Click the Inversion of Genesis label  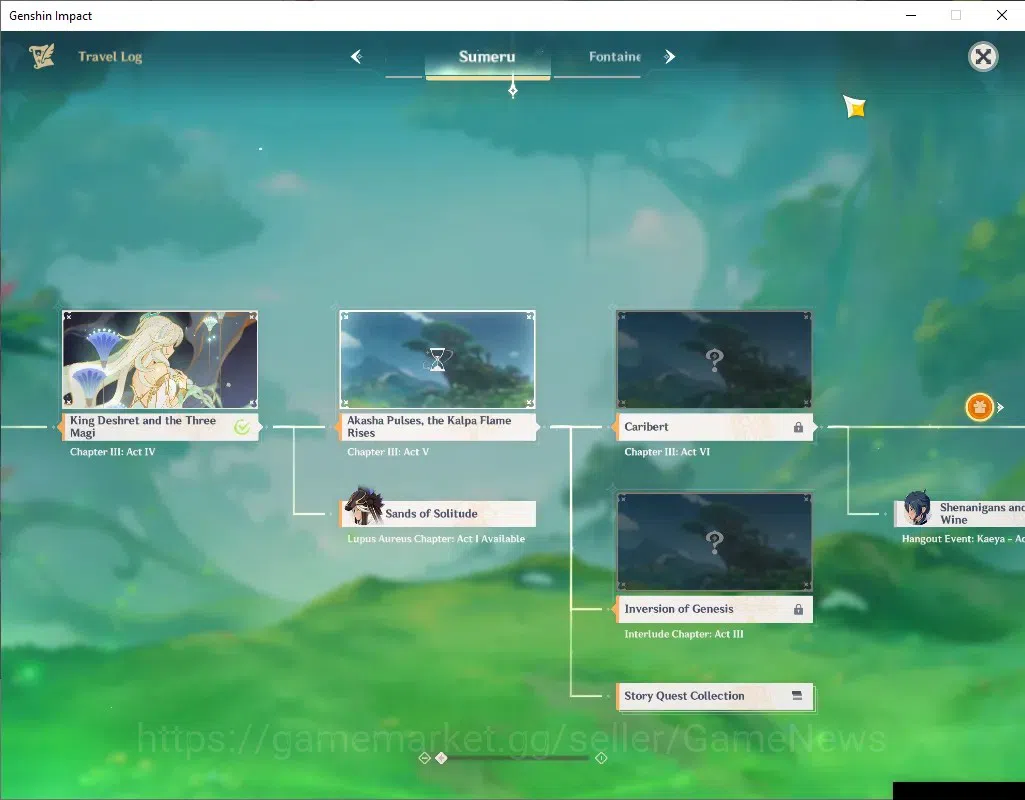tap(714, 609)
